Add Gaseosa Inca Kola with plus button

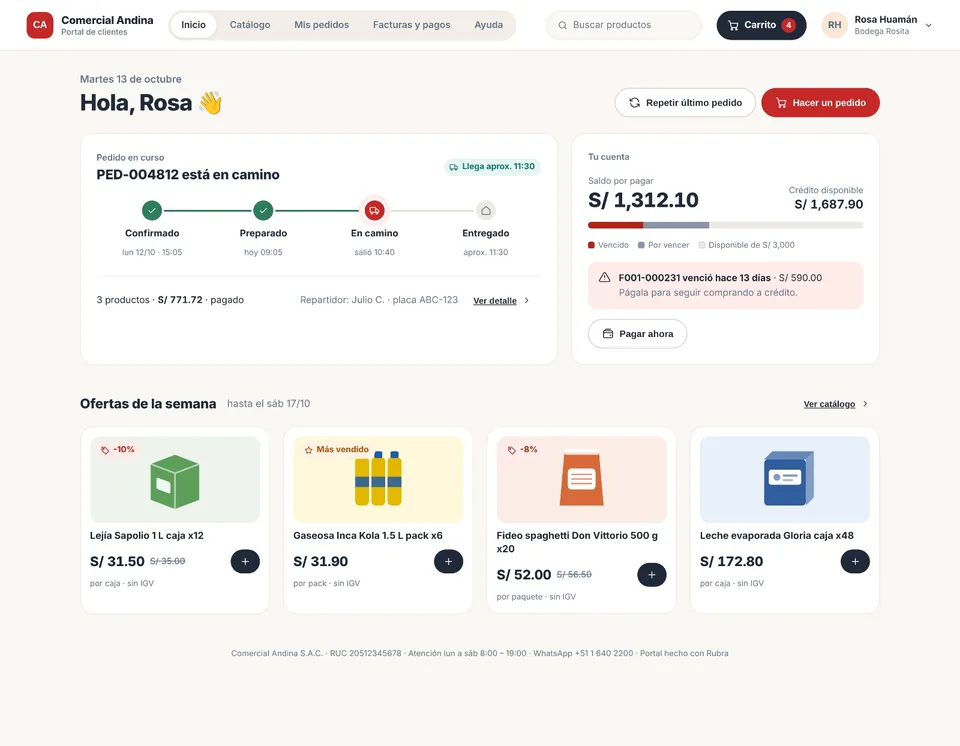click(448, 562)
